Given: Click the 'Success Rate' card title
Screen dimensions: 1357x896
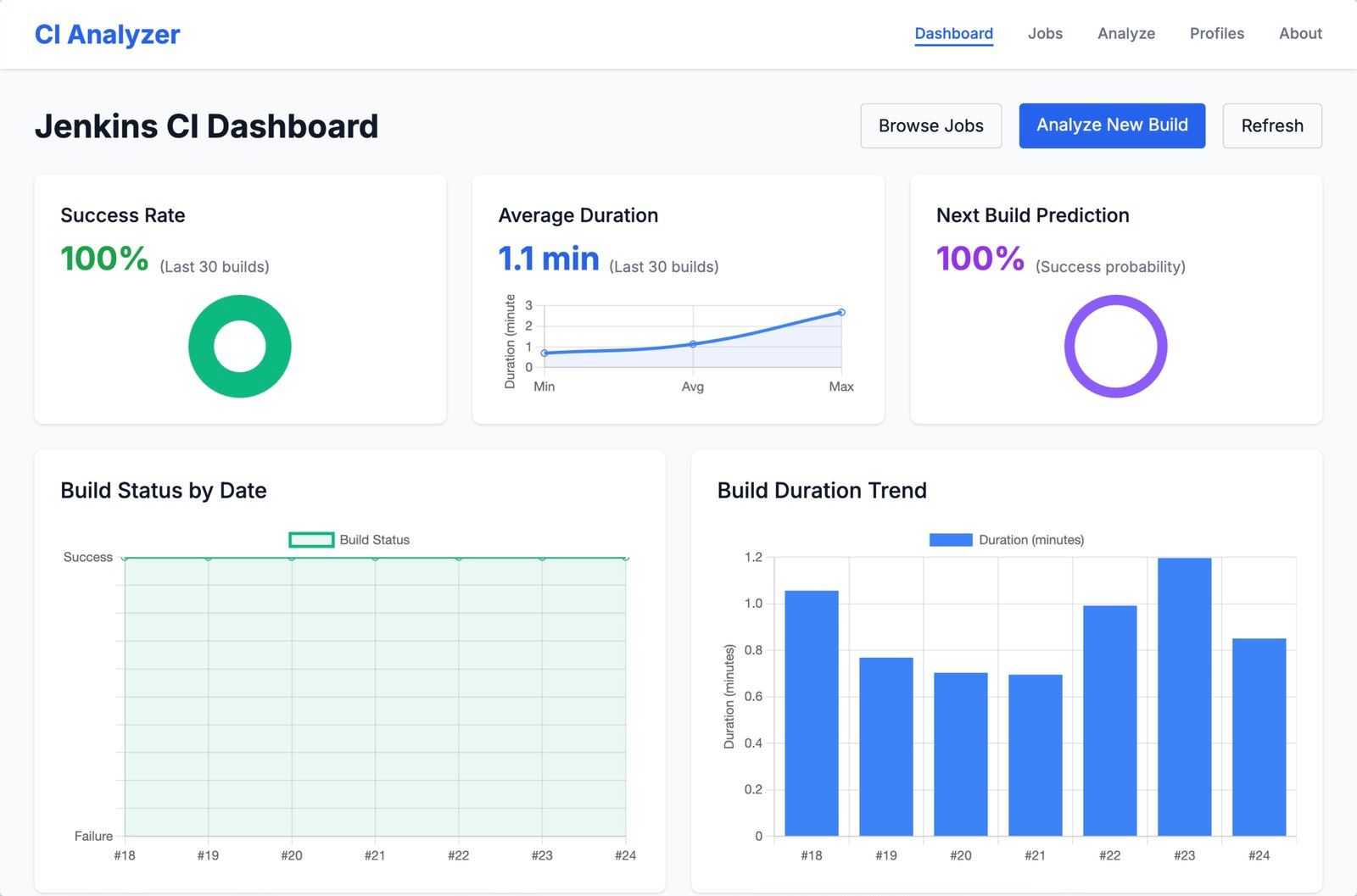Looking at the screenshot, I should coord(123,215).
